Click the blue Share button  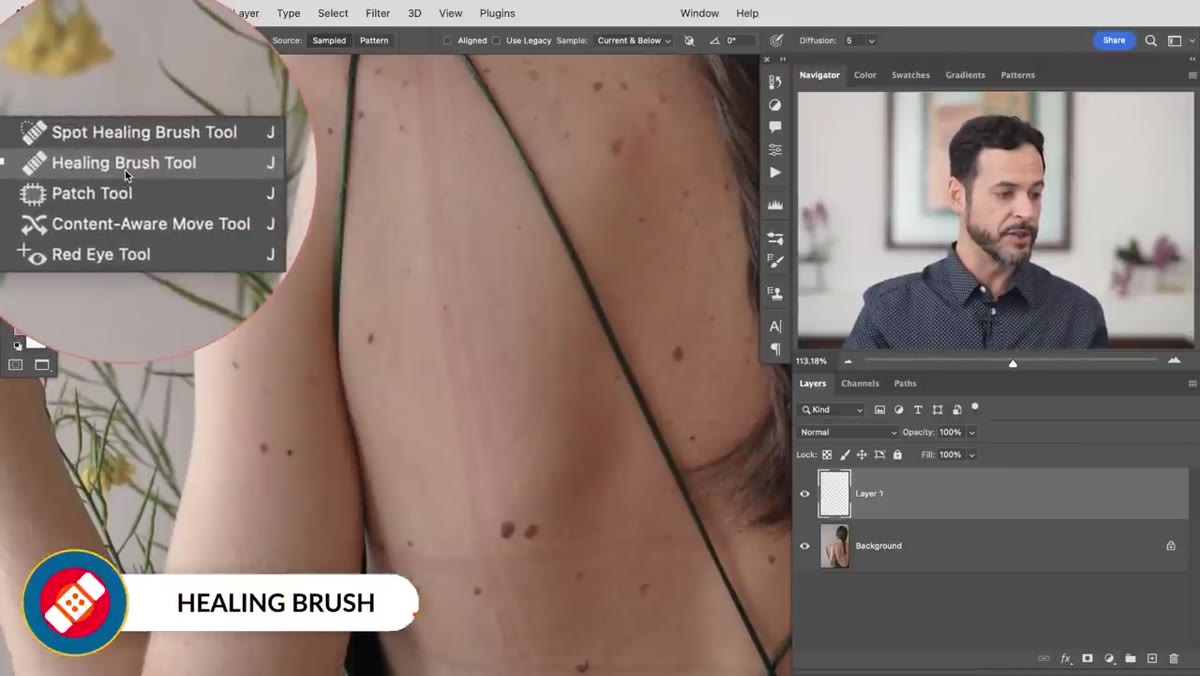[1114, 41]
